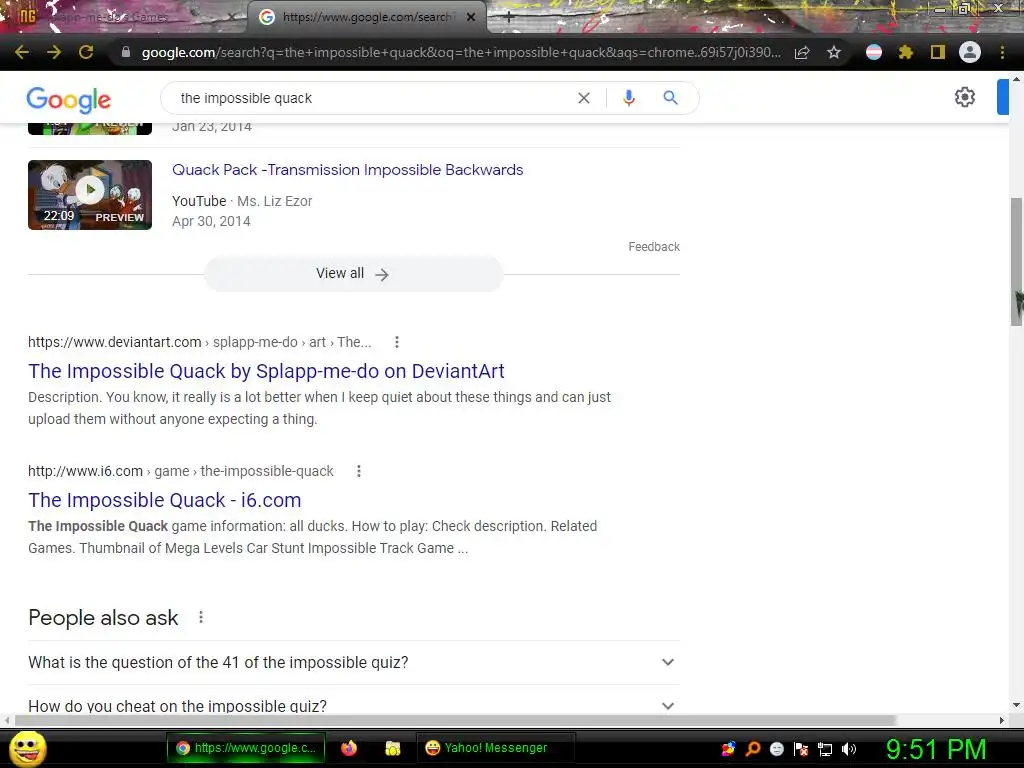The width and height of the screenshot is (1024, 768).
Task: Open Chrome's three-dot menu
Action: click(1002, 52)
